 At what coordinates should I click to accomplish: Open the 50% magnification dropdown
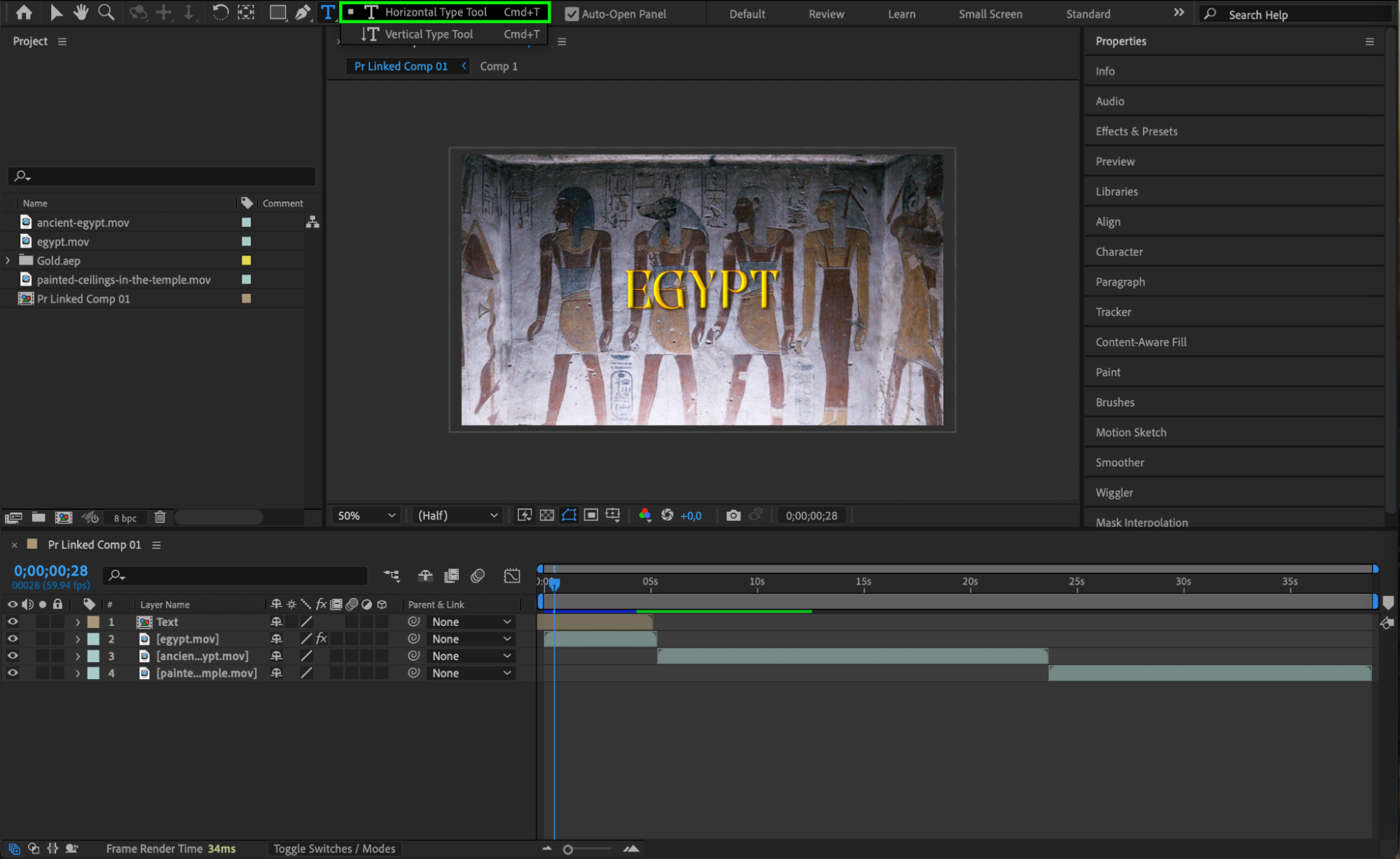click(366, 515)
